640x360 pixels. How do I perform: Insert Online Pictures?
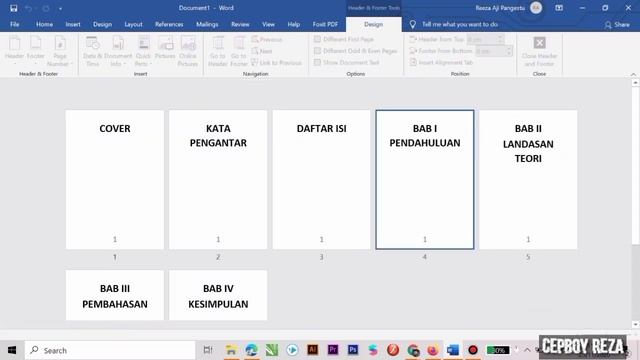tap(188, 51)
